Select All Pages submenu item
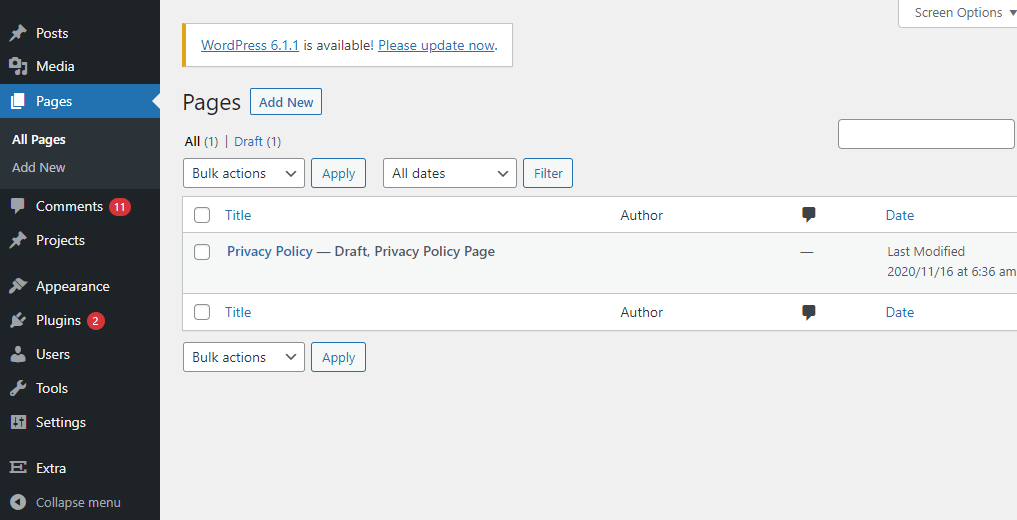The width and height of the screenshot is (1017, 520). tap(39, 139)
